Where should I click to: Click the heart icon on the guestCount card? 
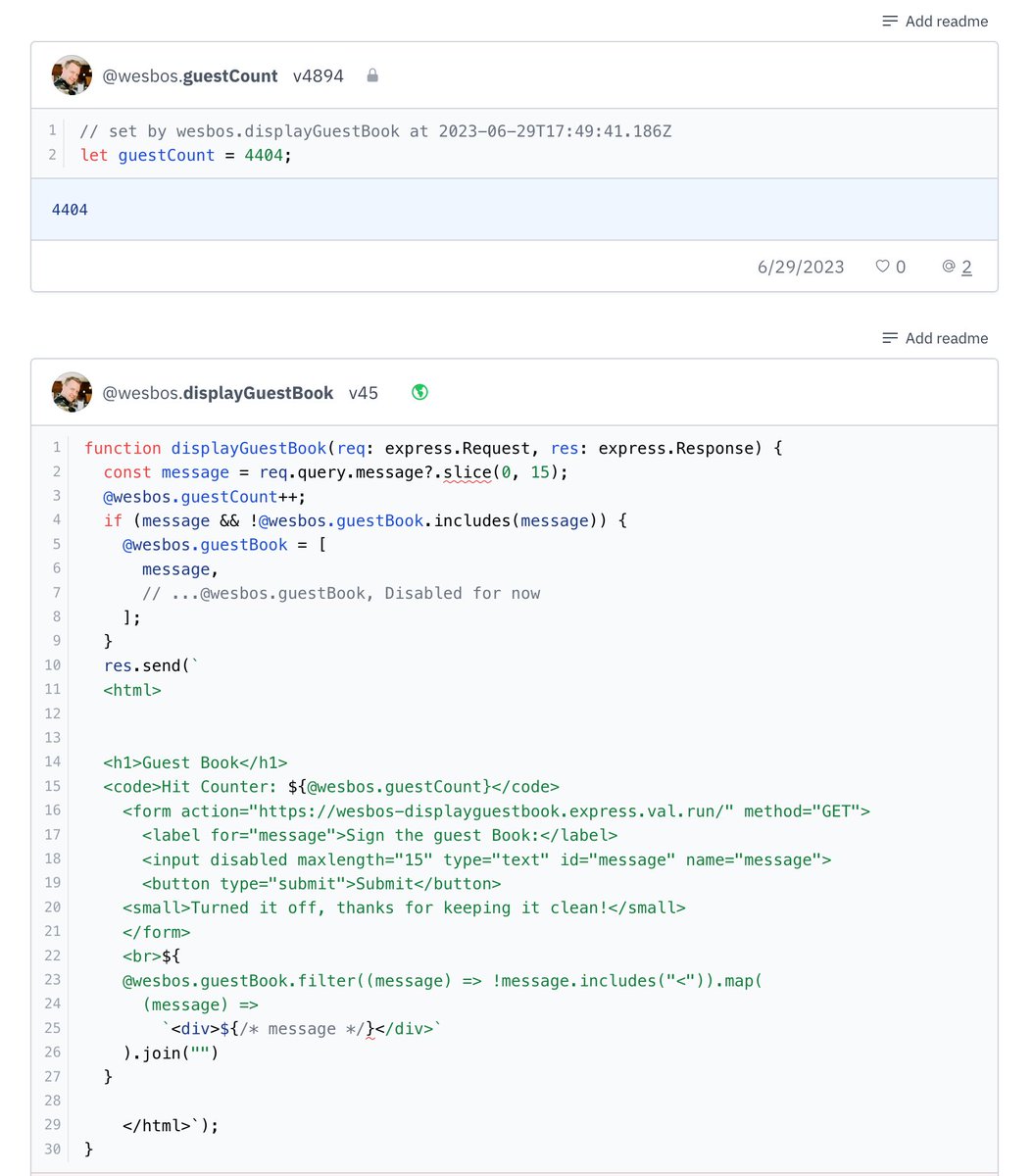tap(882, 267)
